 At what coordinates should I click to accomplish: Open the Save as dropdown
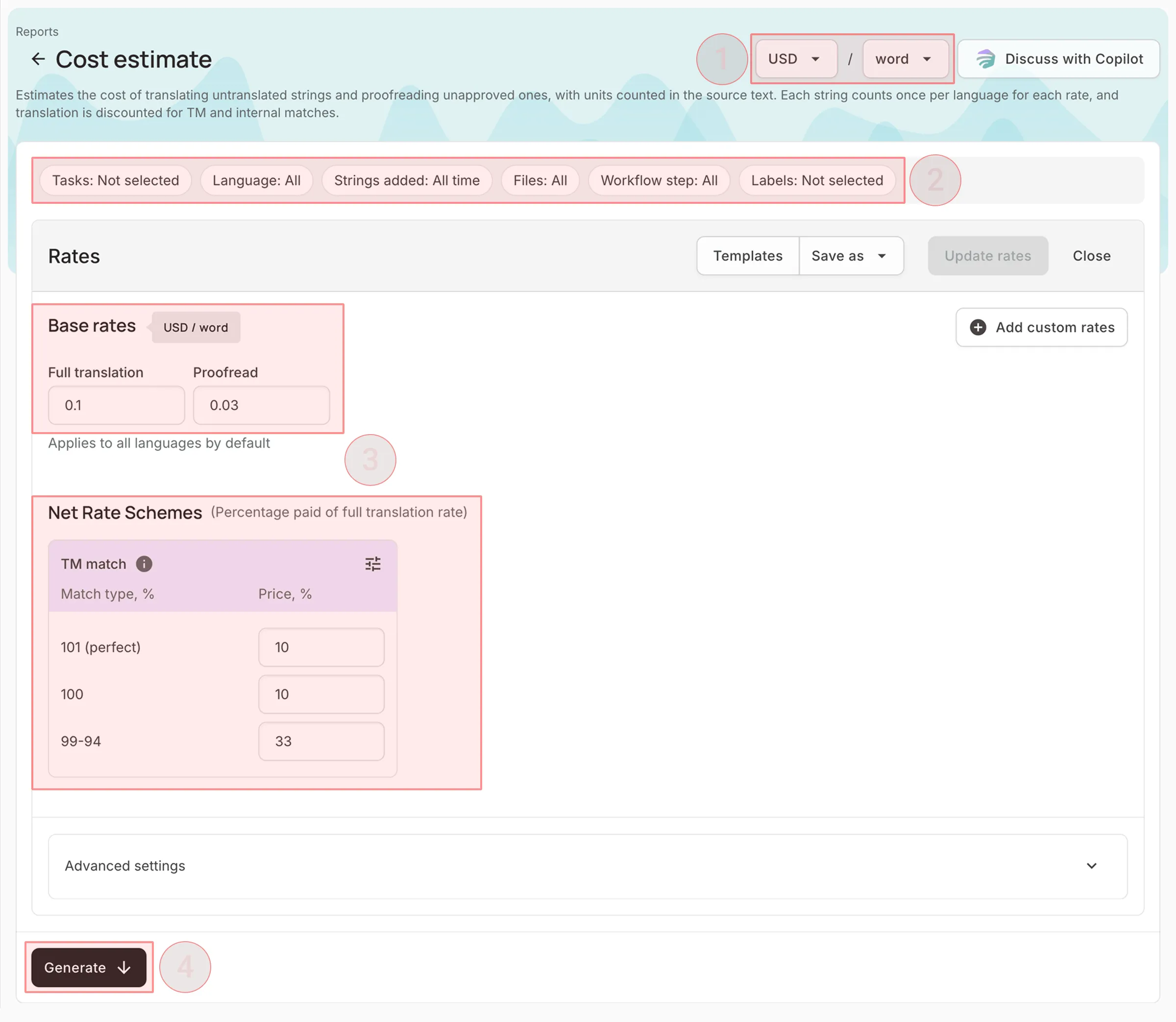click(x=851, y=256)
